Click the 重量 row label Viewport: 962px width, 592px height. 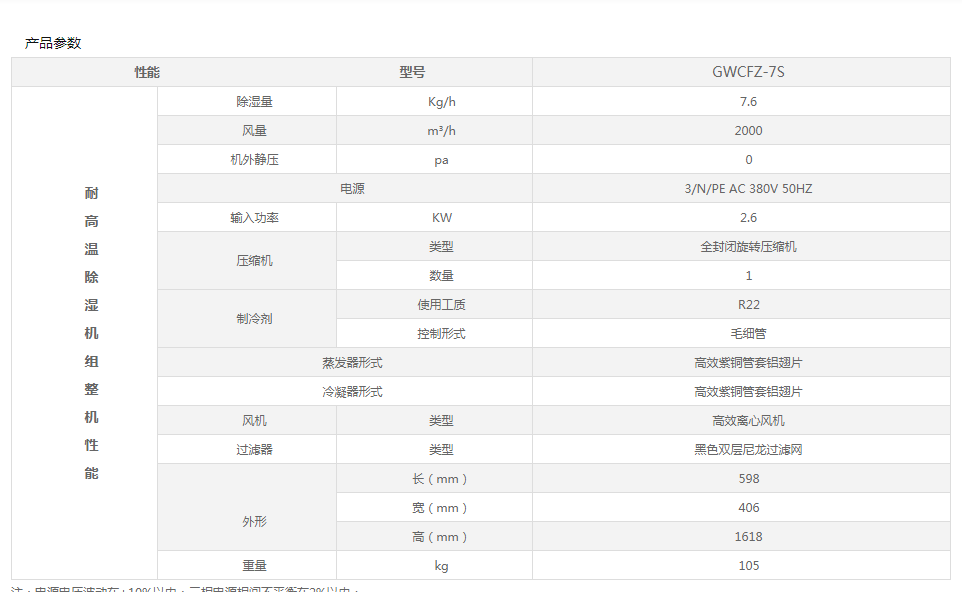(x=254, y=565)
